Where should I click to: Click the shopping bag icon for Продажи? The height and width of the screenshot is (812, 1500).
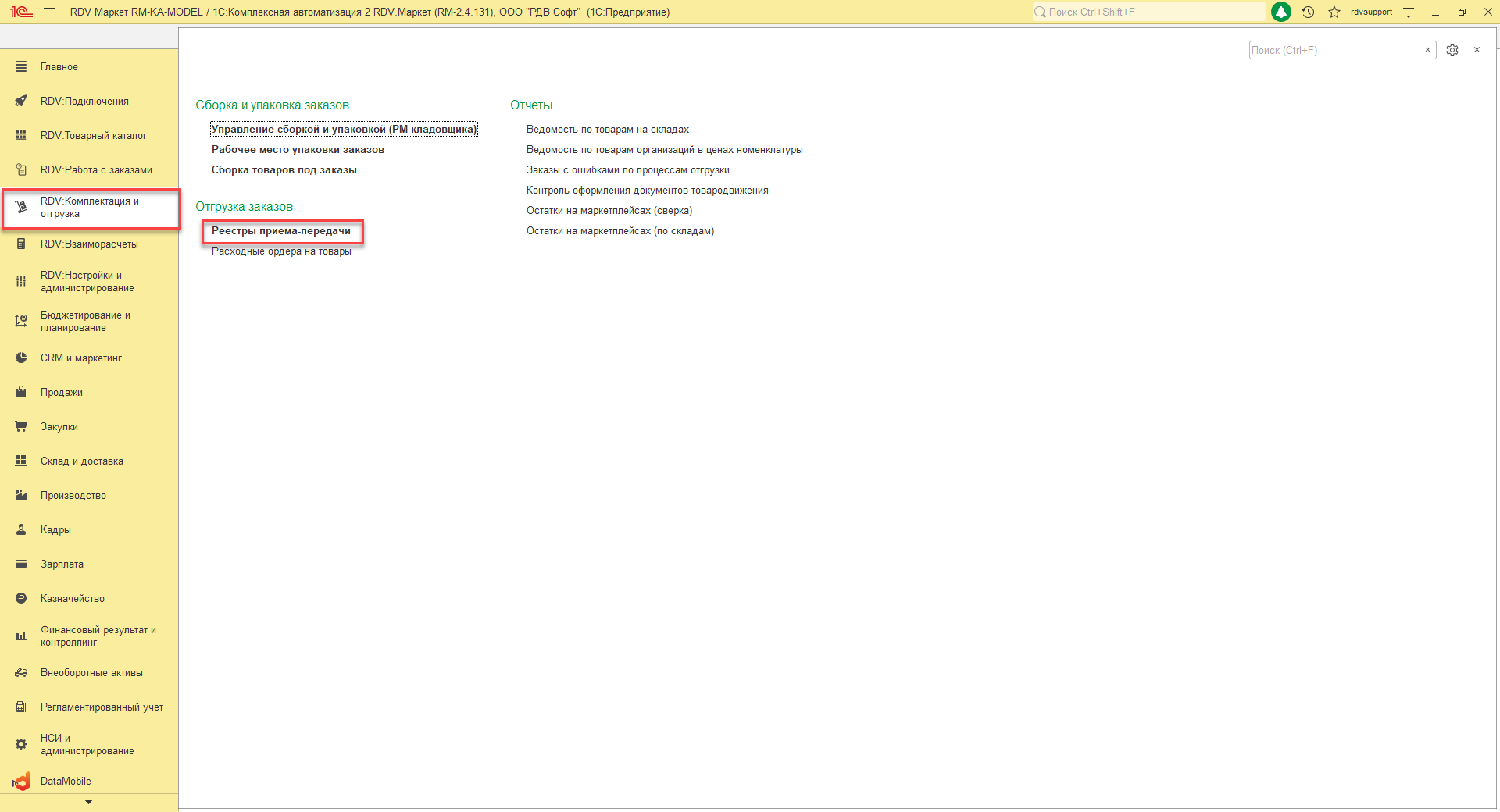[x=21, y=393]
